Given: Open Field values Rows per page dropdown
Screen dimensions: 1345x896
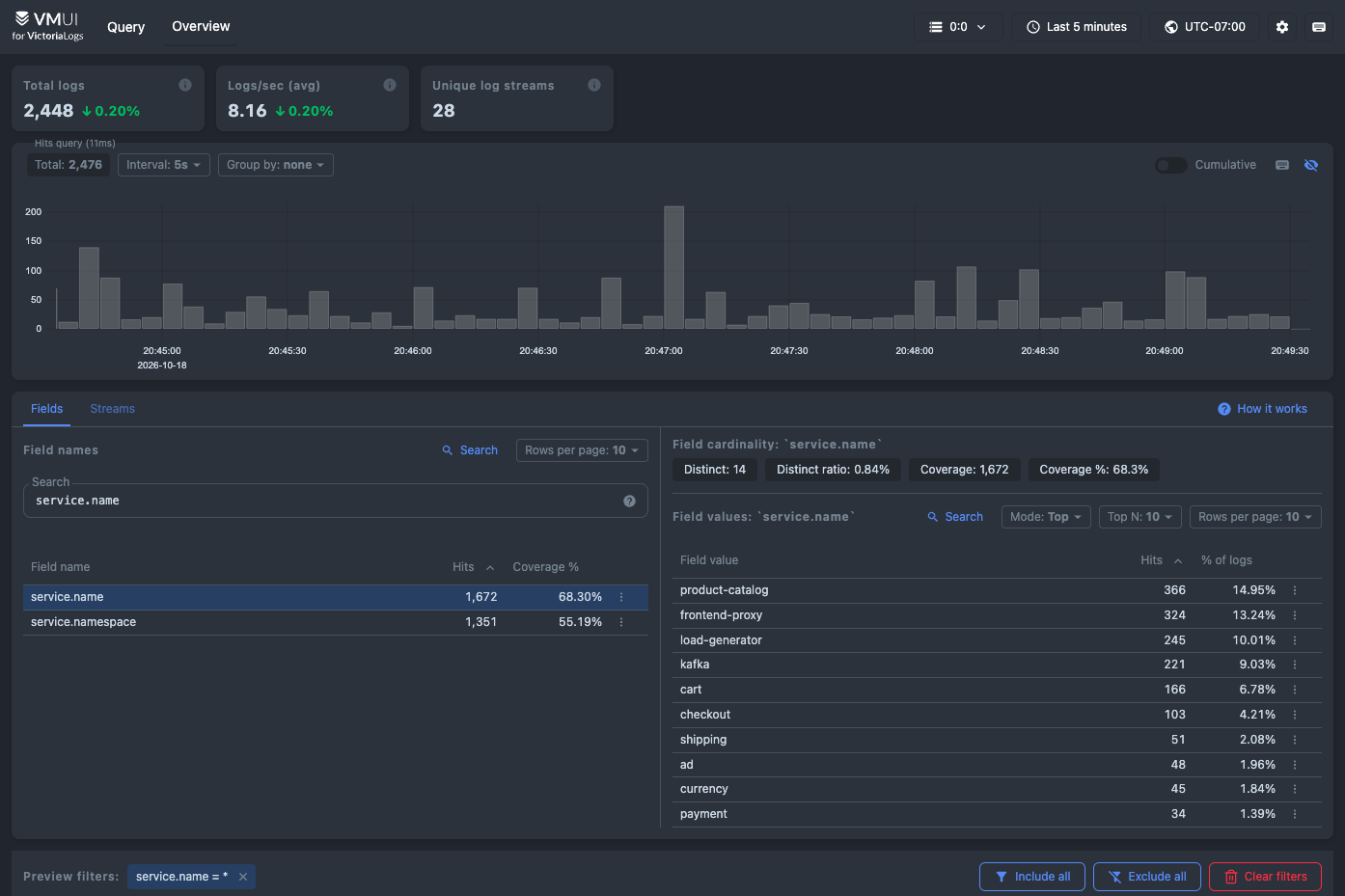Looking at the screenshot, I should (1255, 517).
